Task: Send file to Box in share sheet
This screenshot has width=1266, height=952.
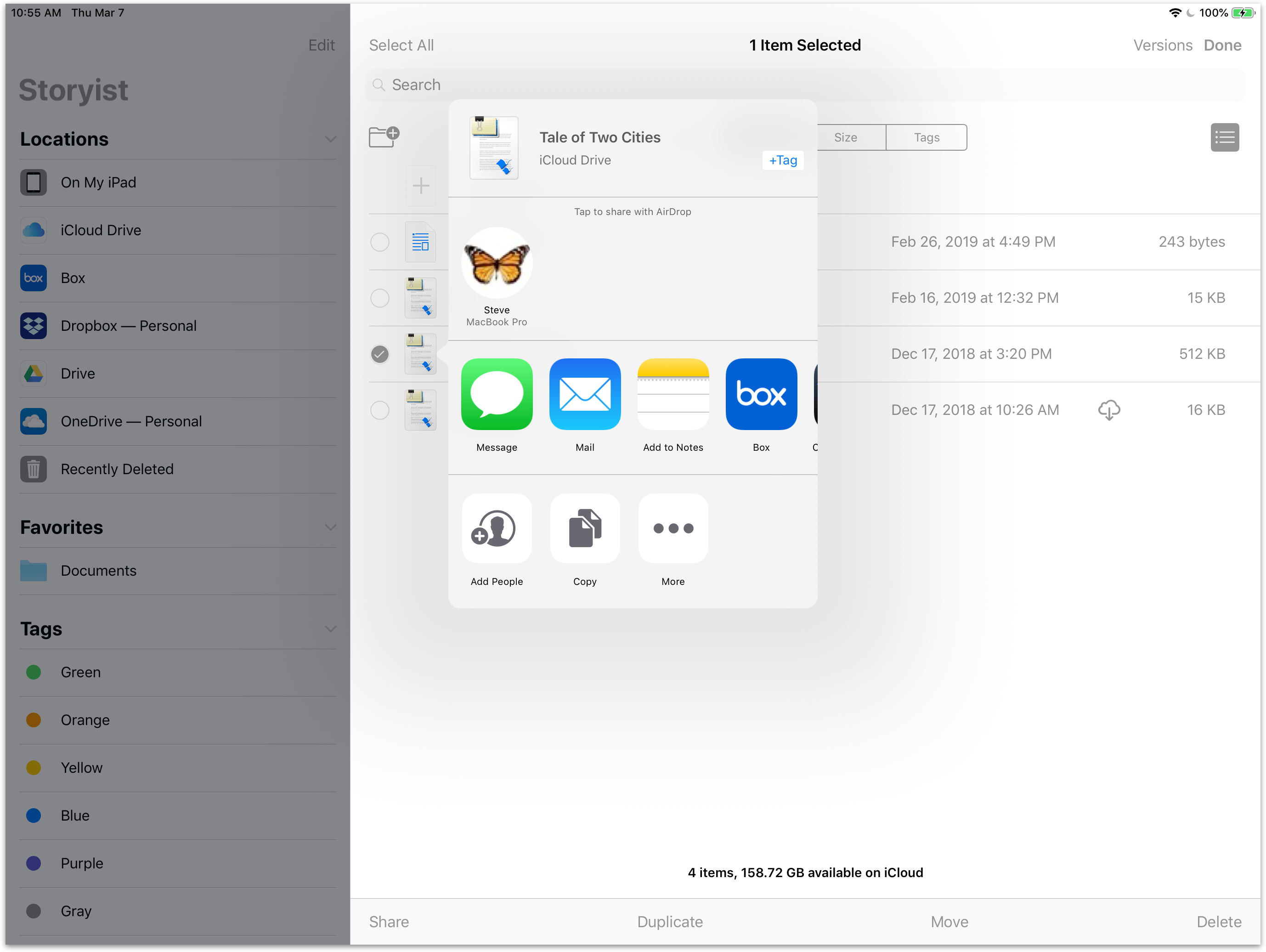Action: pyautogui.click(x=761, y=394)
